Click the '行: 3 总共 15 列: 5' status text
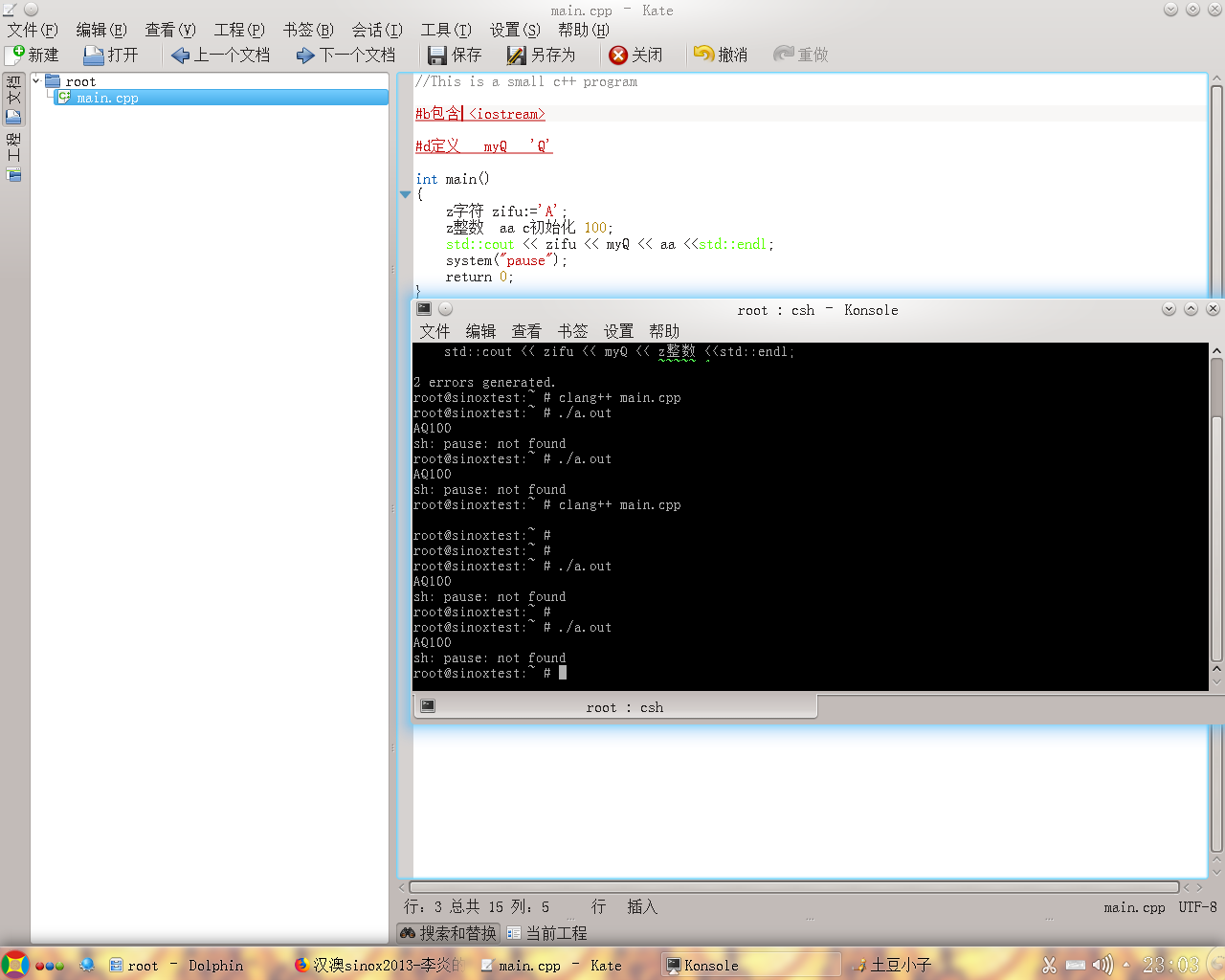Screen dimensions: 1225x980 [x=477, y=906]
